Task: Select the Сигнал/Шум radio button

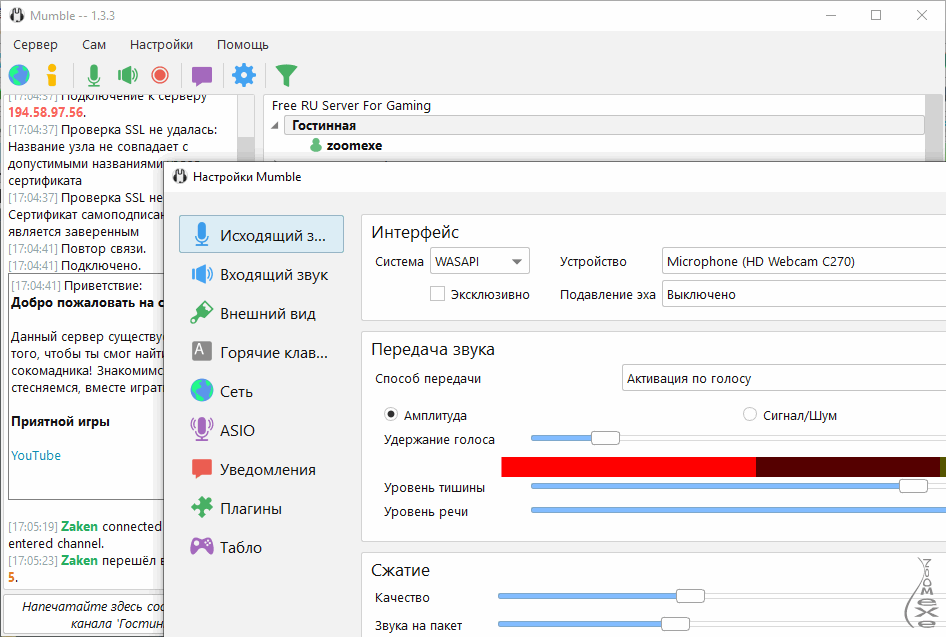Action: tap(749, 414)
